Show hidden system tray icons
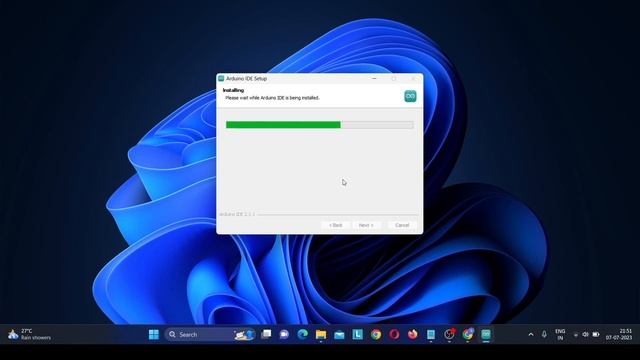 point(531,335)
